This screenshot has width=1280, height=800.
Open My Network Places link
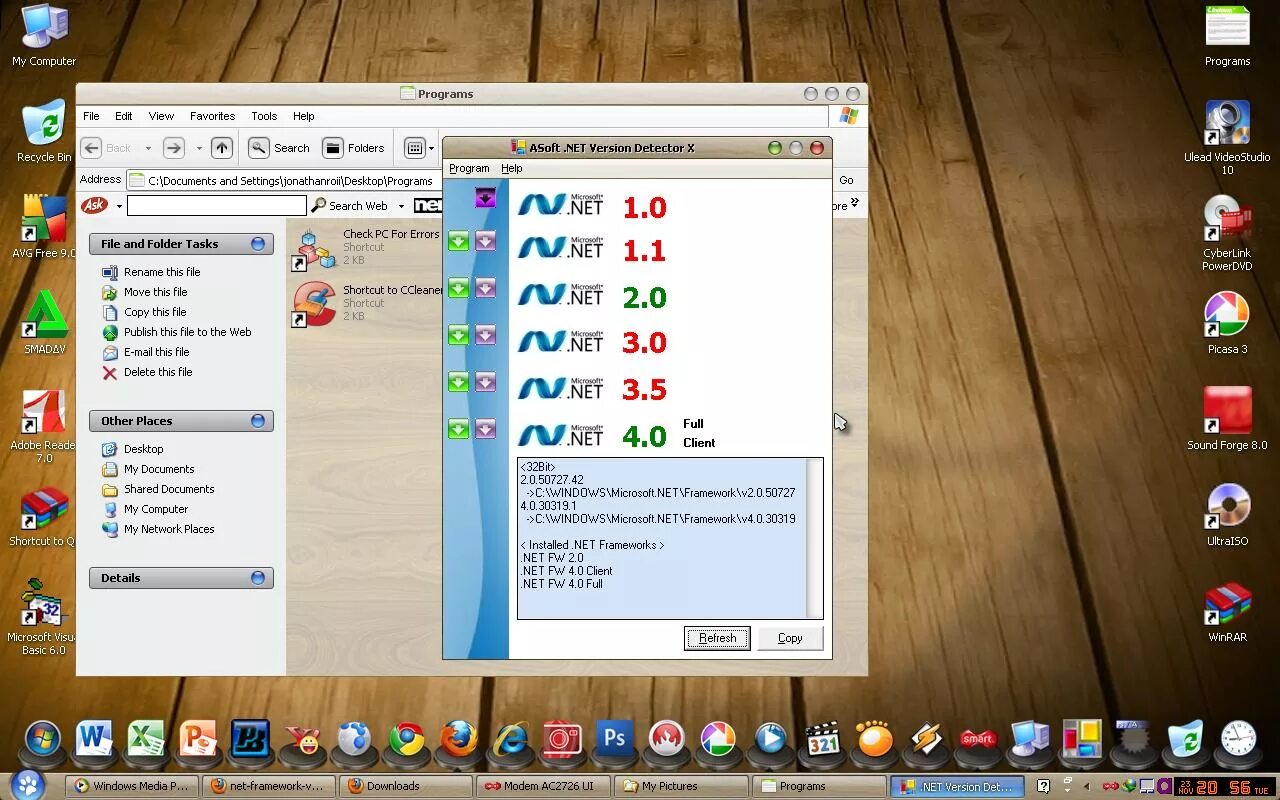point(169,529)
